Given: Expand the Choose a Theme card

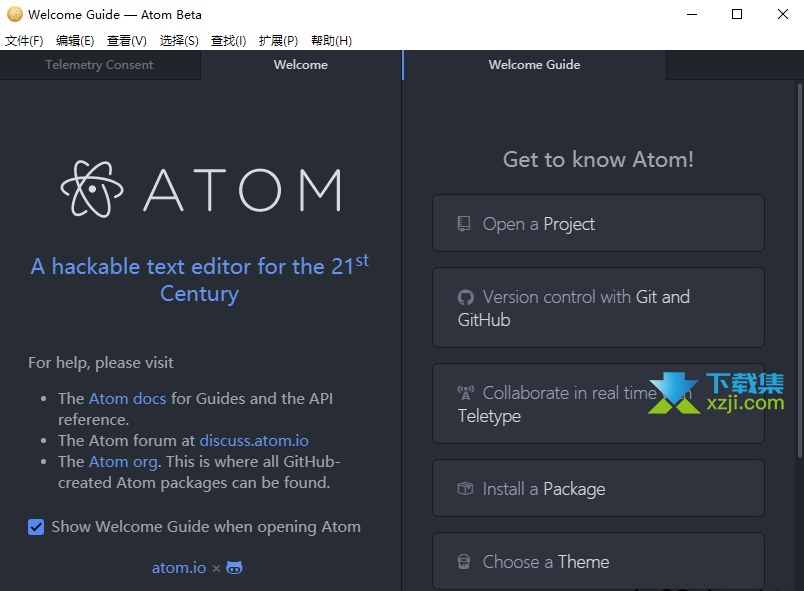Looking at the screenshot, I should point(598,561).
